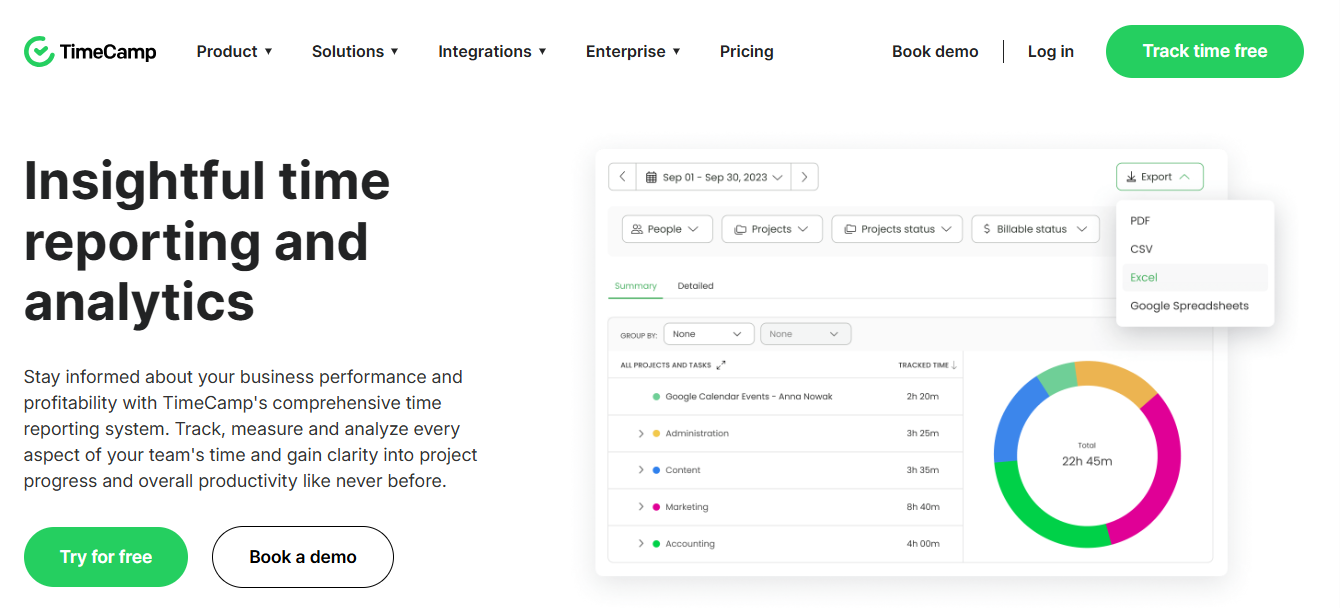Screen dimensions: 1340x608
Task: Click the Book demo link
Action: (x=935, y=51)
